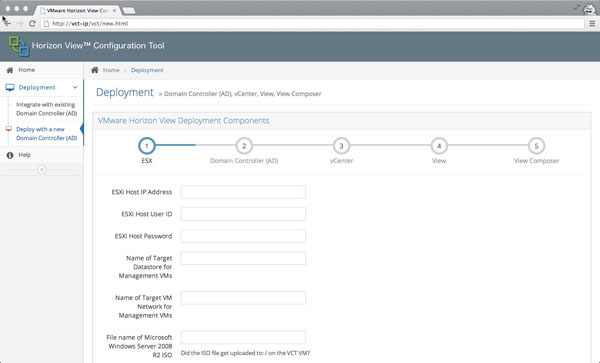600x363 pixels.
Task: Click the browser profile avatar icon
Action: 590,9
